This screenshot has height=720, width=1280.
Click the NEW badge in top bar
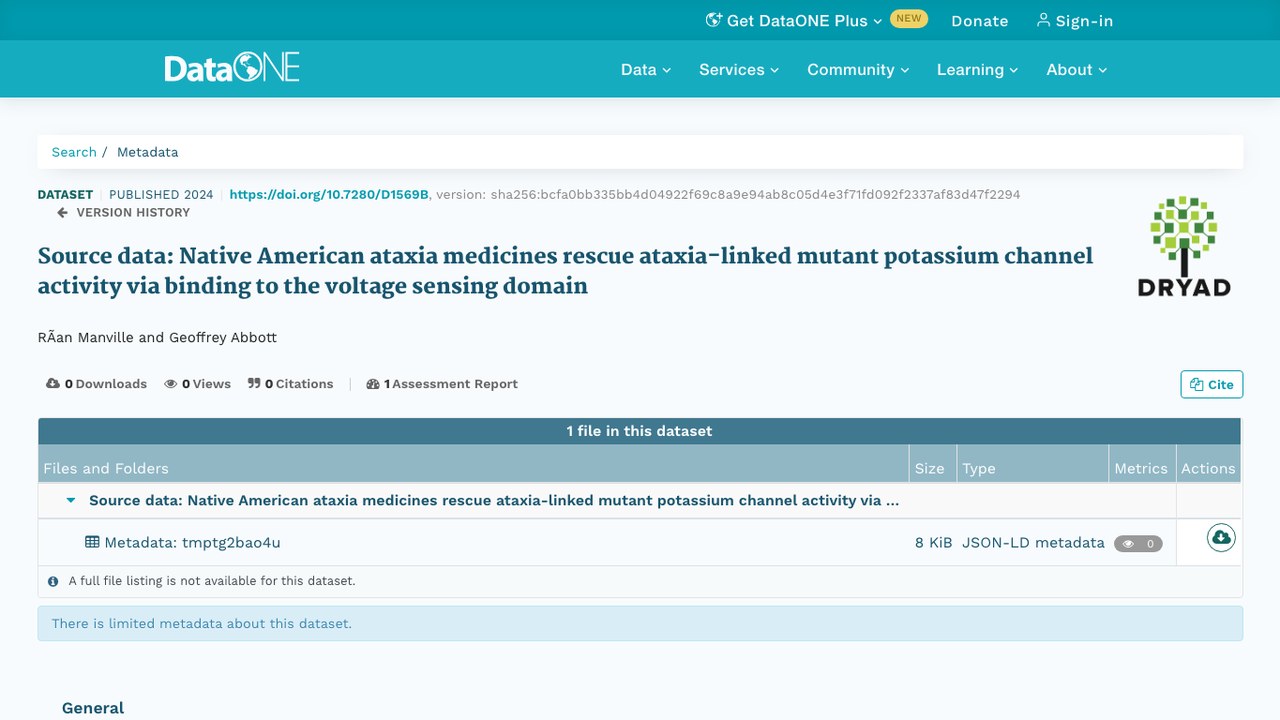(909, 18)
